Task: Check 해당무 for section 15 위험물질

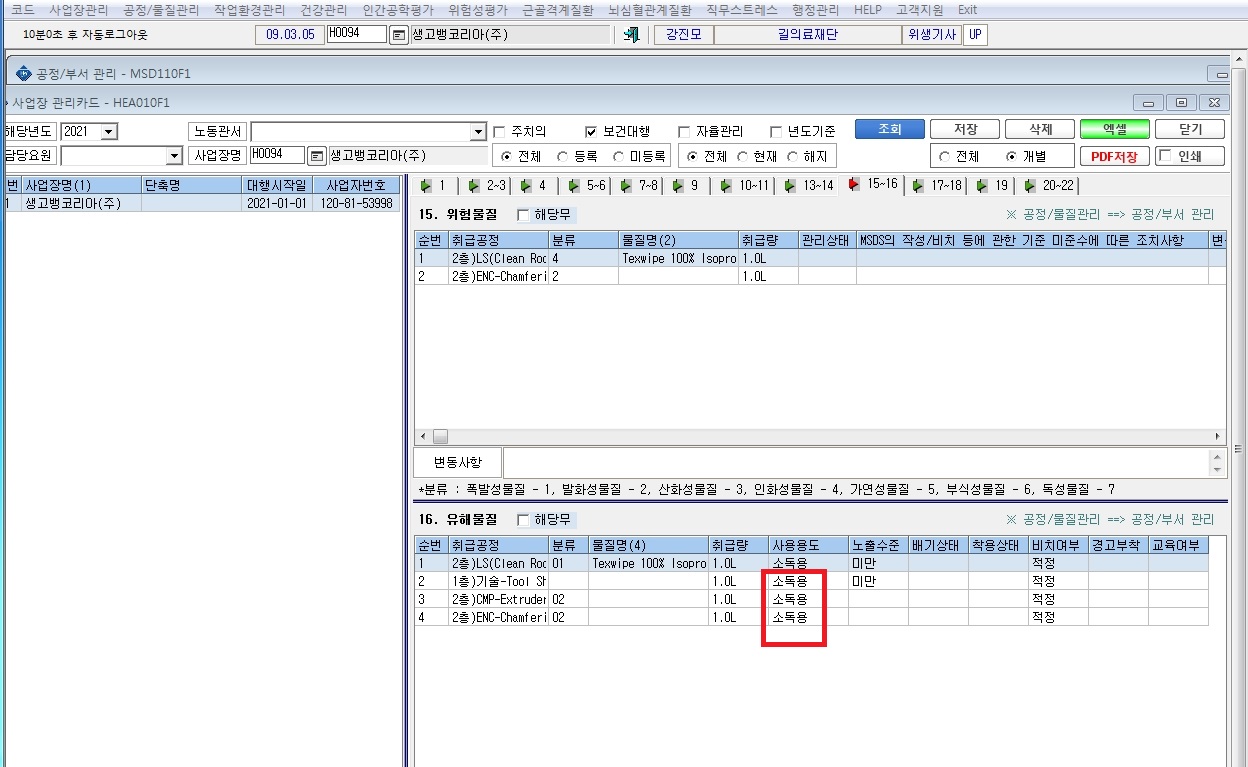Action: (523, 215)
